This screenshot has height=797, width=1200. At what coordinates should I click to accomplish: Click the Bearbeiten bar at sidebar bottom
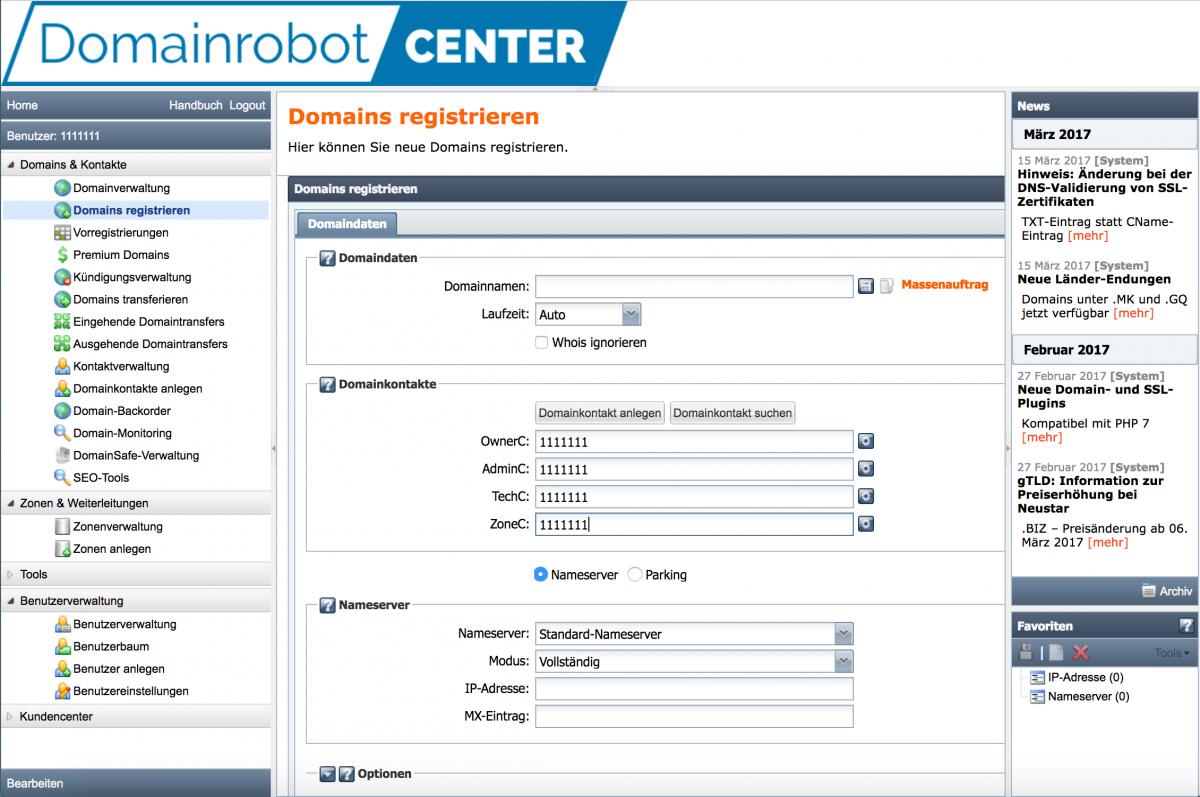(x=136, y=783)
